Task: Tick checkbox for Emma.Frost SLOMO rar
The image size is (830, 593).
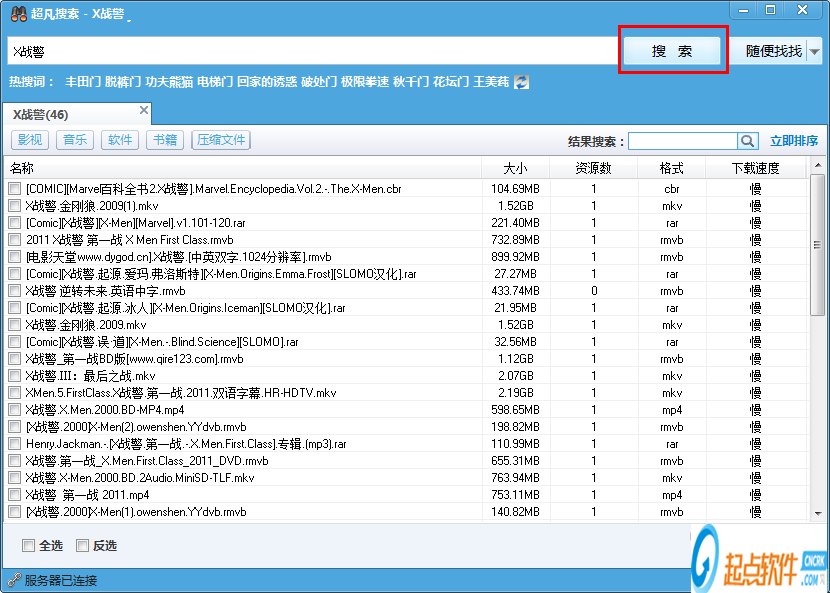Action: coord(15,274)
